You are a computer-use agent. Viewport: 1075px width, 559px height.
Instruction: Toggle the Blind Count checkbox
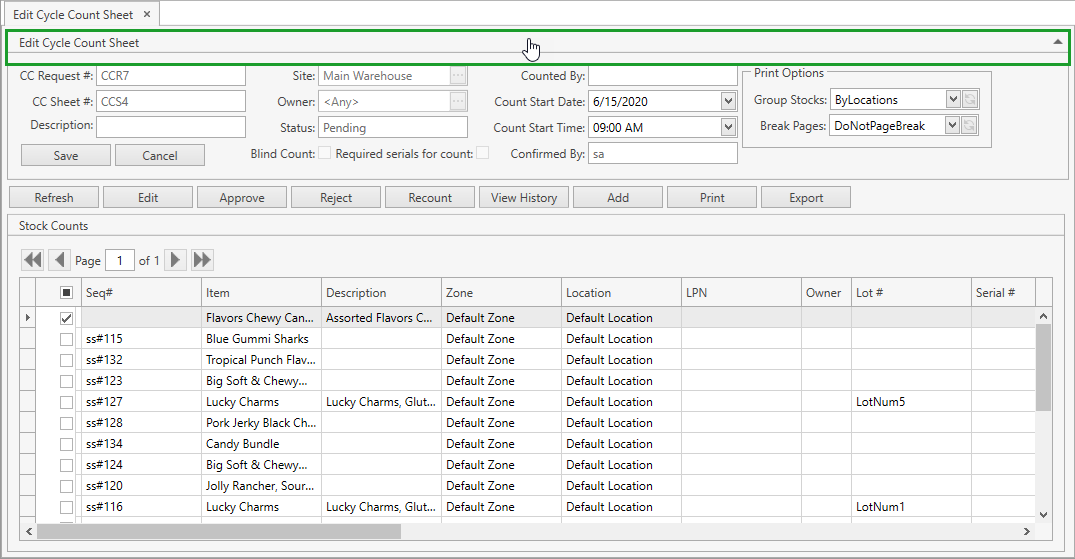click(x=324, y=153)
